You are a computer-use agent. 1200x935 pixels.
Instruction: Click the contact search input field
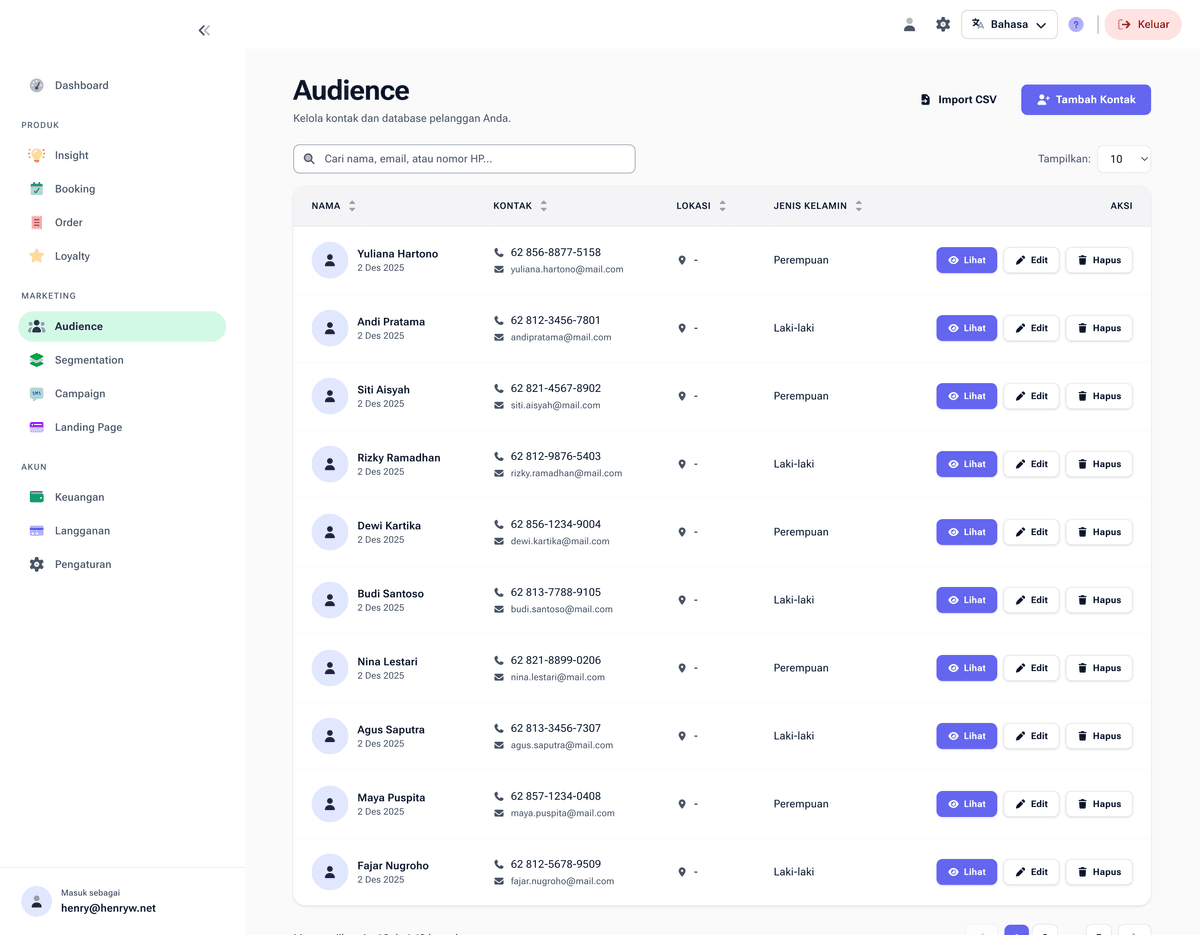coord(464,158)
